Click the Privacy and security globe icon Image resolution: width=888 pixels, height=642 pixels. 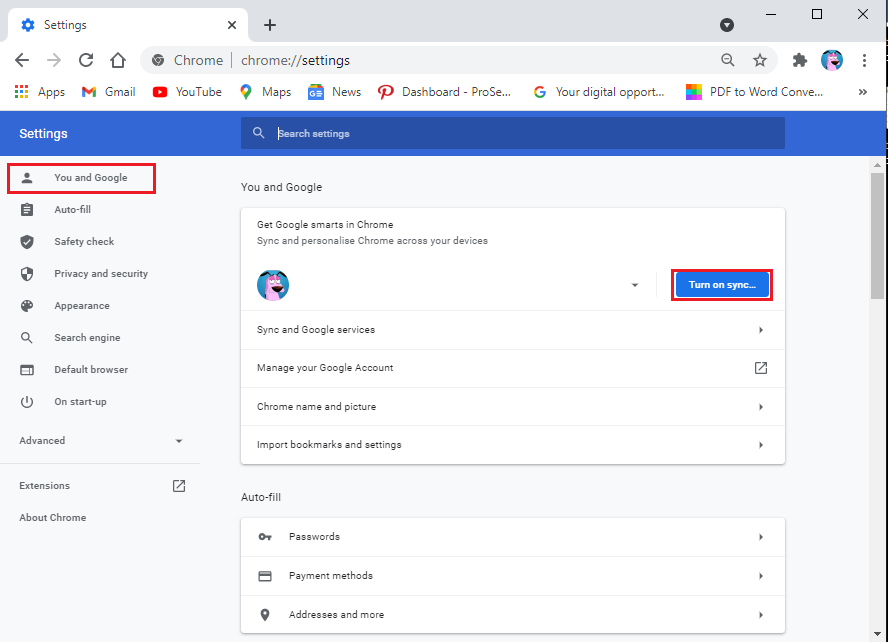(x=27, y=273)
